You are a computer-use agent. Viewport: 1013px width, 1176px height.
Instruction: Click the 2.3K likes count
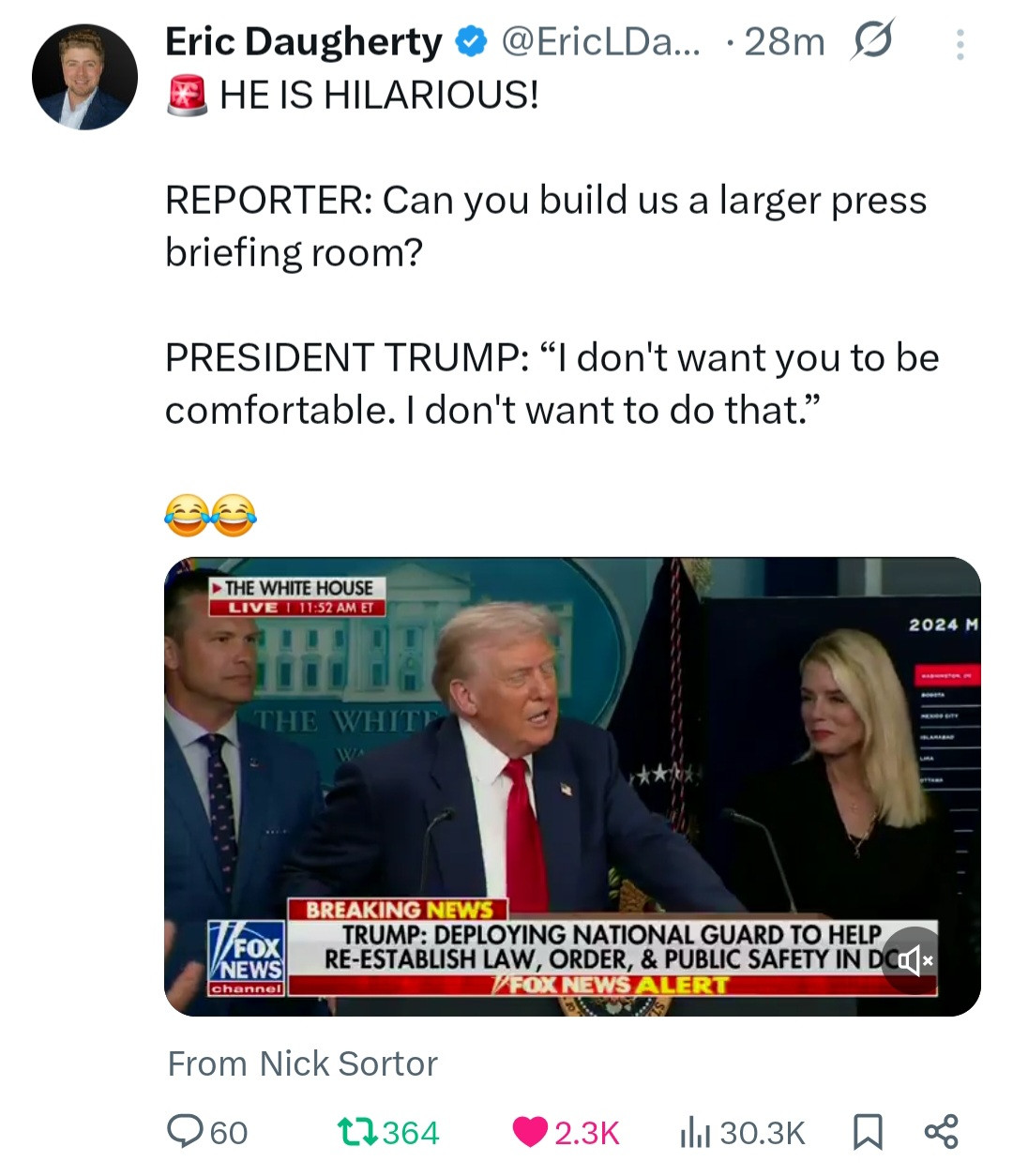coord(587,1133)
